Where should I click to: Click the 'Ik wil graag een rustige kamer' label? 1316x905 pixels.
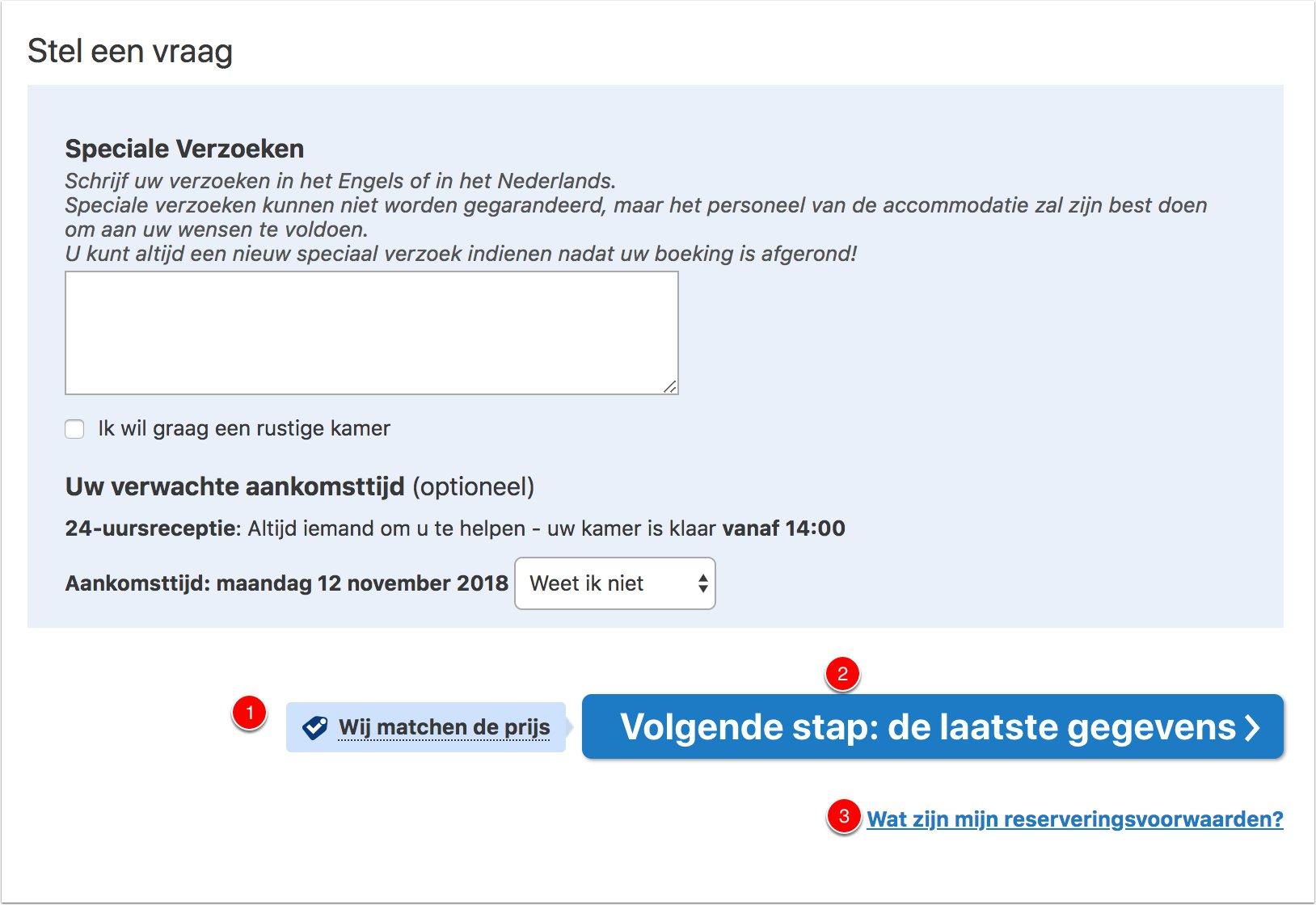click(x=244, y=428)
